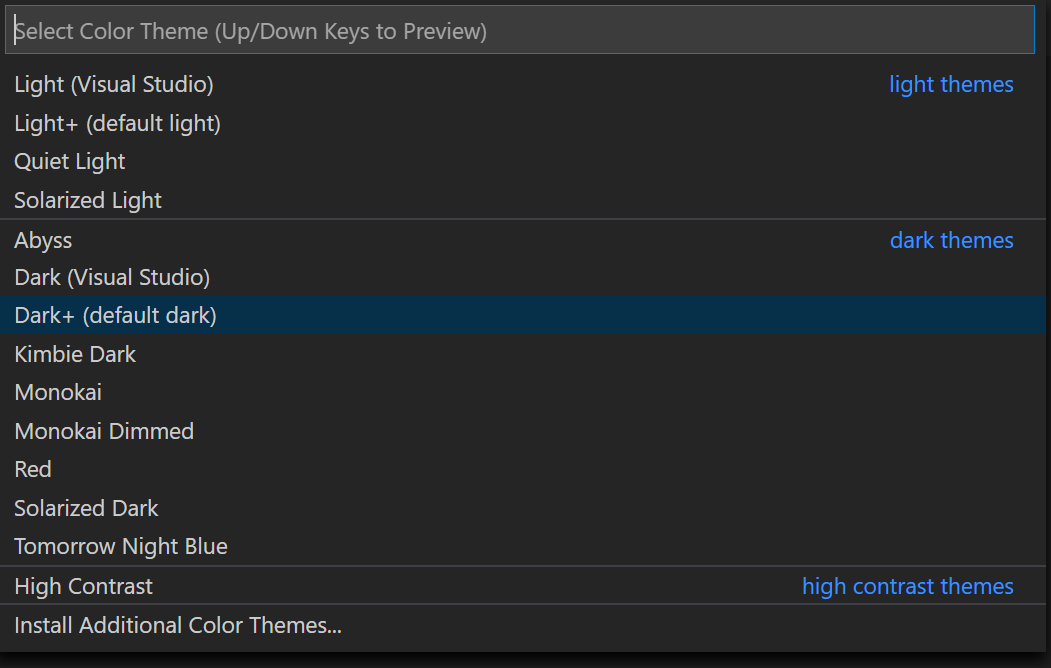Choose the High Contrast theme
The height and width of the screenshot is (668, 1051).
(x=83, y=586)
